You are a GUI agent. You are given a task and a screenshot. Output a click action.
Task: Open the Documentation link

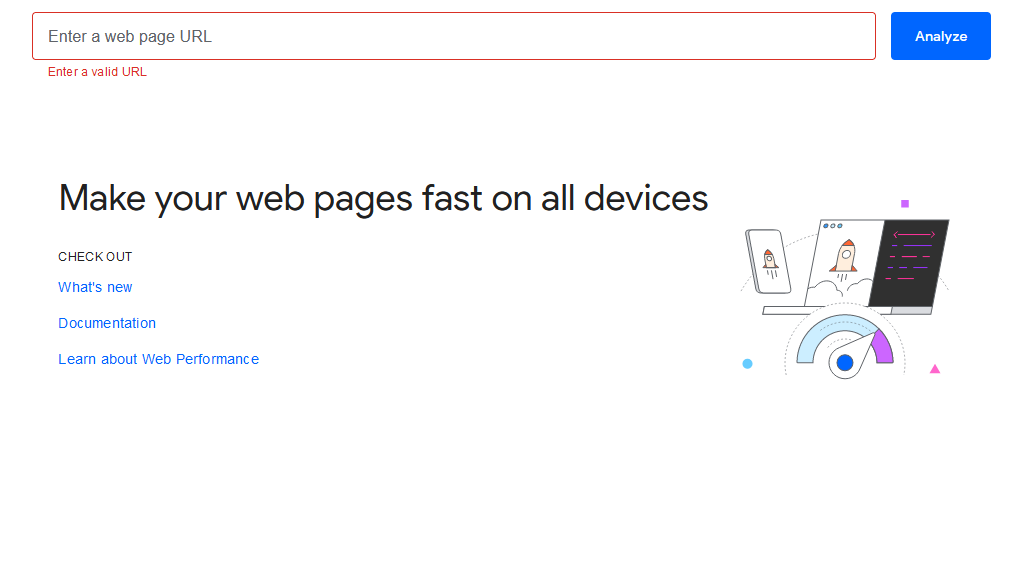pyautogui.click(x=107, y=323)
